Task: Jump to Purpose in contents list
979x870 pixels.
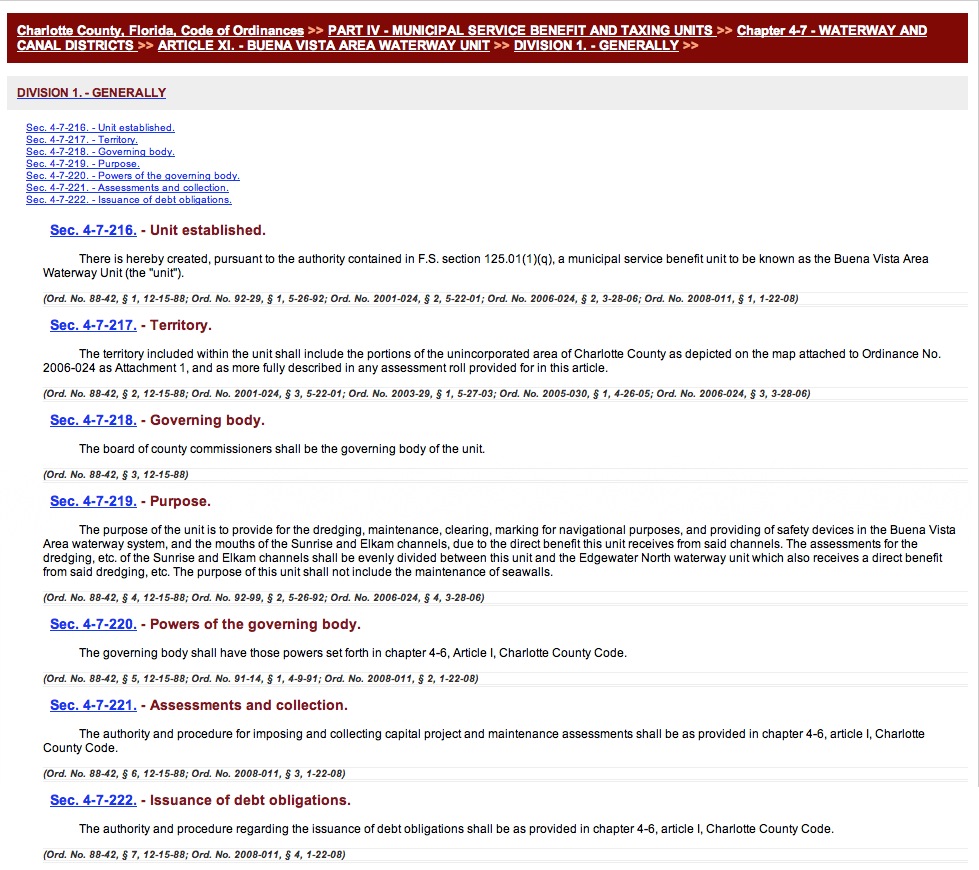Action: 82,164
